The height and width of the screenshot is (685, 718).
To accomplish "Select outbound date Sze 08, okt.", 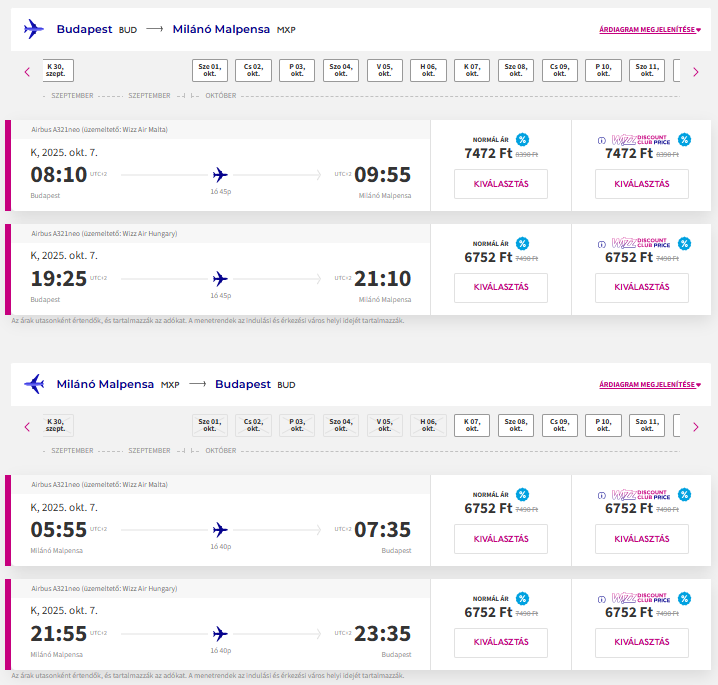I will pyautogui.click(x=516, y=70).
